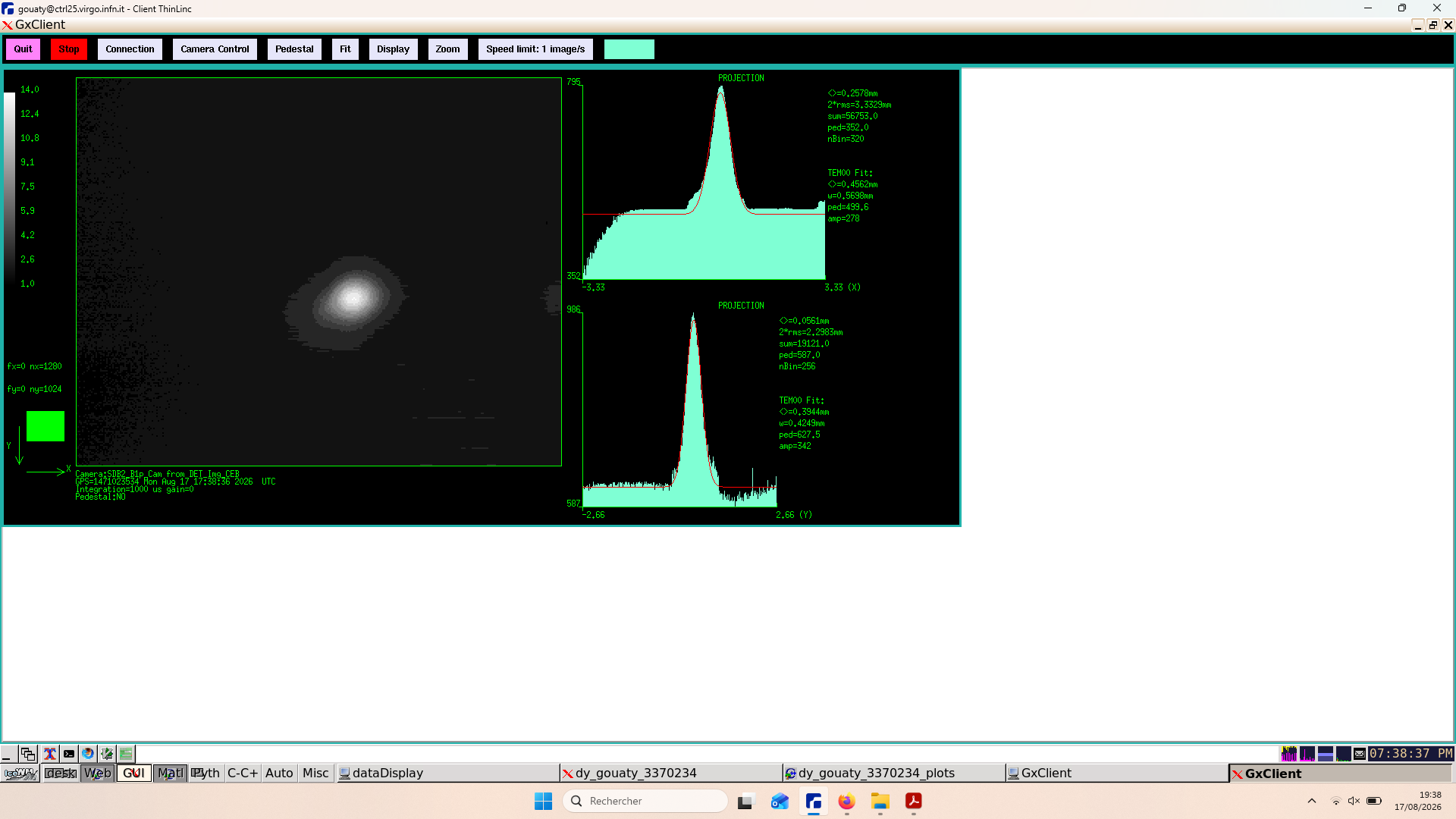Click the muted volume tray icon
Image resolution: width=1456 pixels, height=819 pixels.
pos(1354,801)
